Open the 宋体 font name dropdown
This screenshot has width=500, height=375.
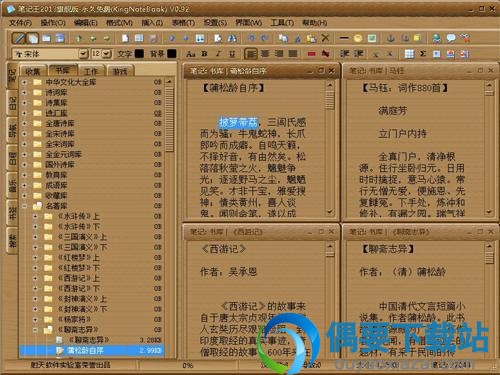(83, 54)
